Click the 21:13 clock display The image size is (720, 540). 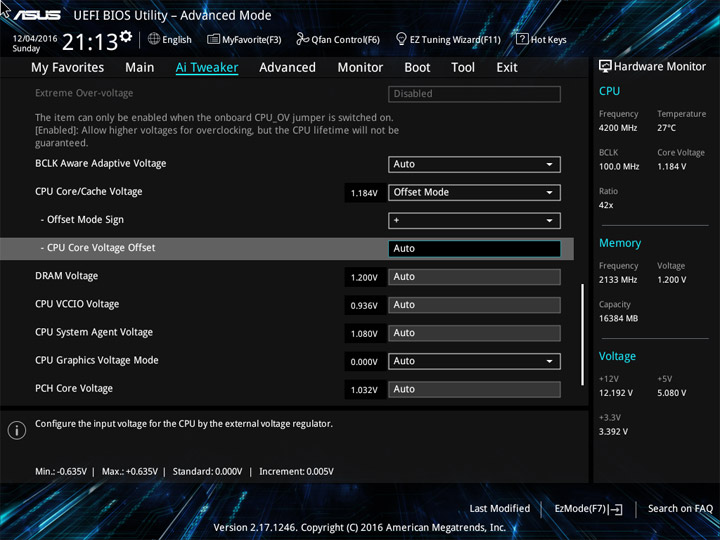point(90,42)
